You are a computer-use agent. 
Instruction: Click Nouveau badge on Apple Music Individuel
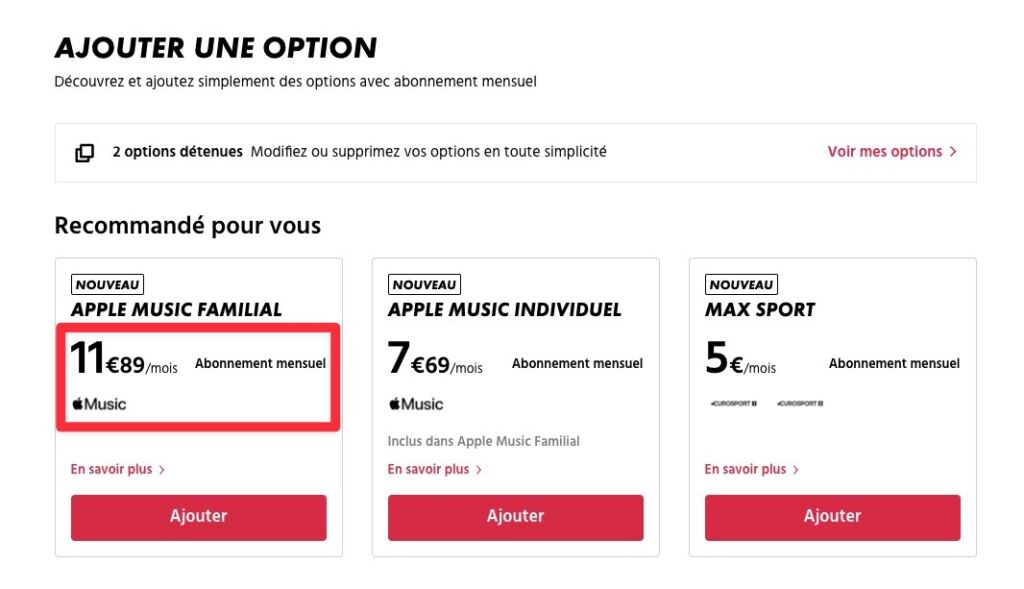pos(424,284)
